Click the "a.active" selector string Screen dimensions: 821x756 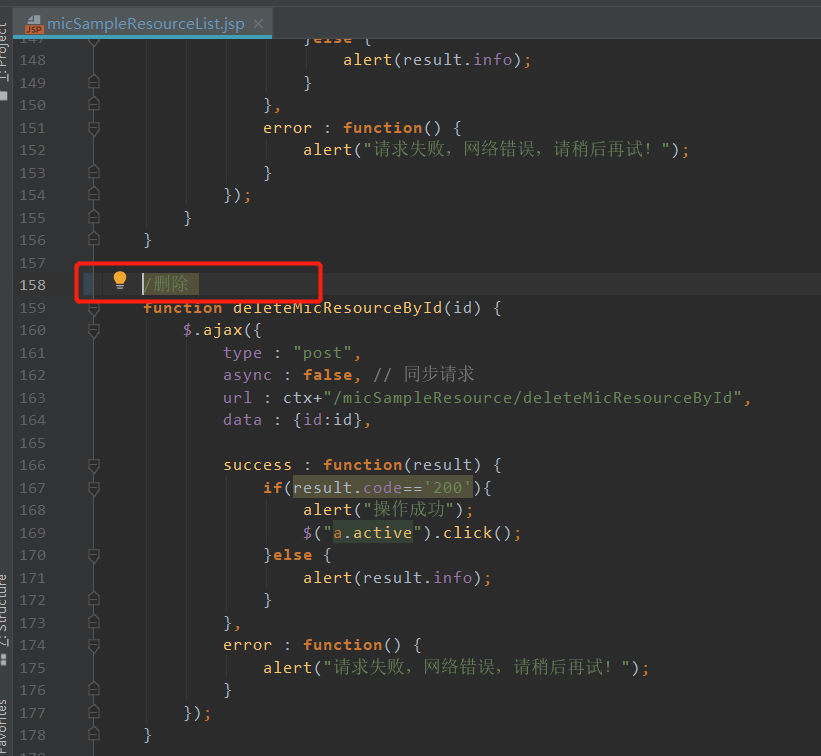click(373, 533)
